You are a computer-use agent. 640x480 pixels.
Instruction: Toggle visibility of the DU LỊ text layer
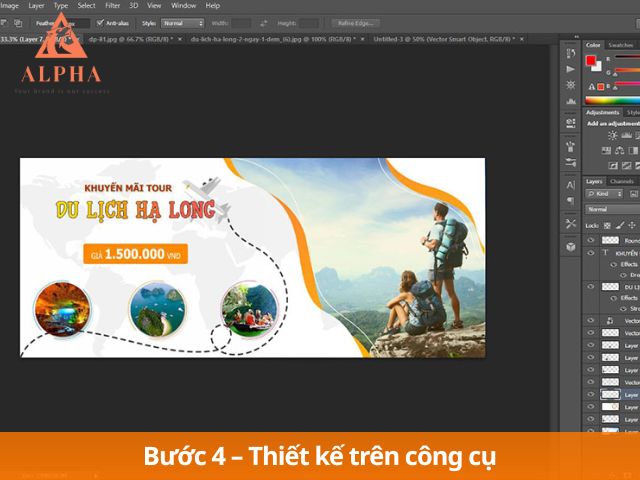tap(590, 287)
